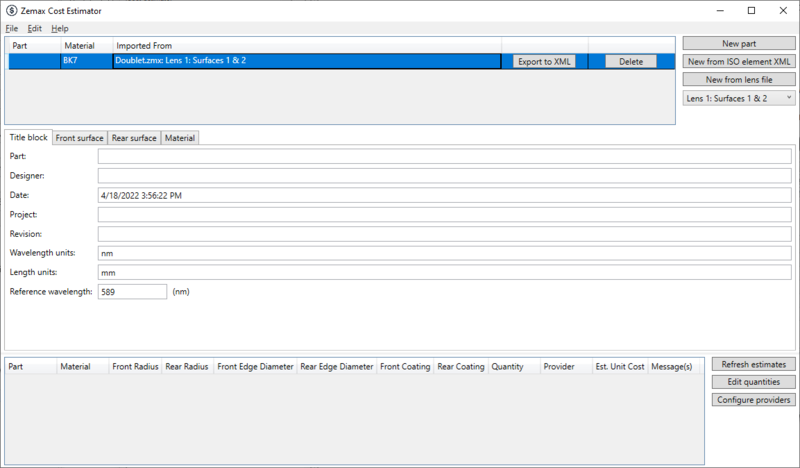Click the Reference wavelength field
Image resolution: width=800 pixels, height=468 pixels.
tap(132, 292)
